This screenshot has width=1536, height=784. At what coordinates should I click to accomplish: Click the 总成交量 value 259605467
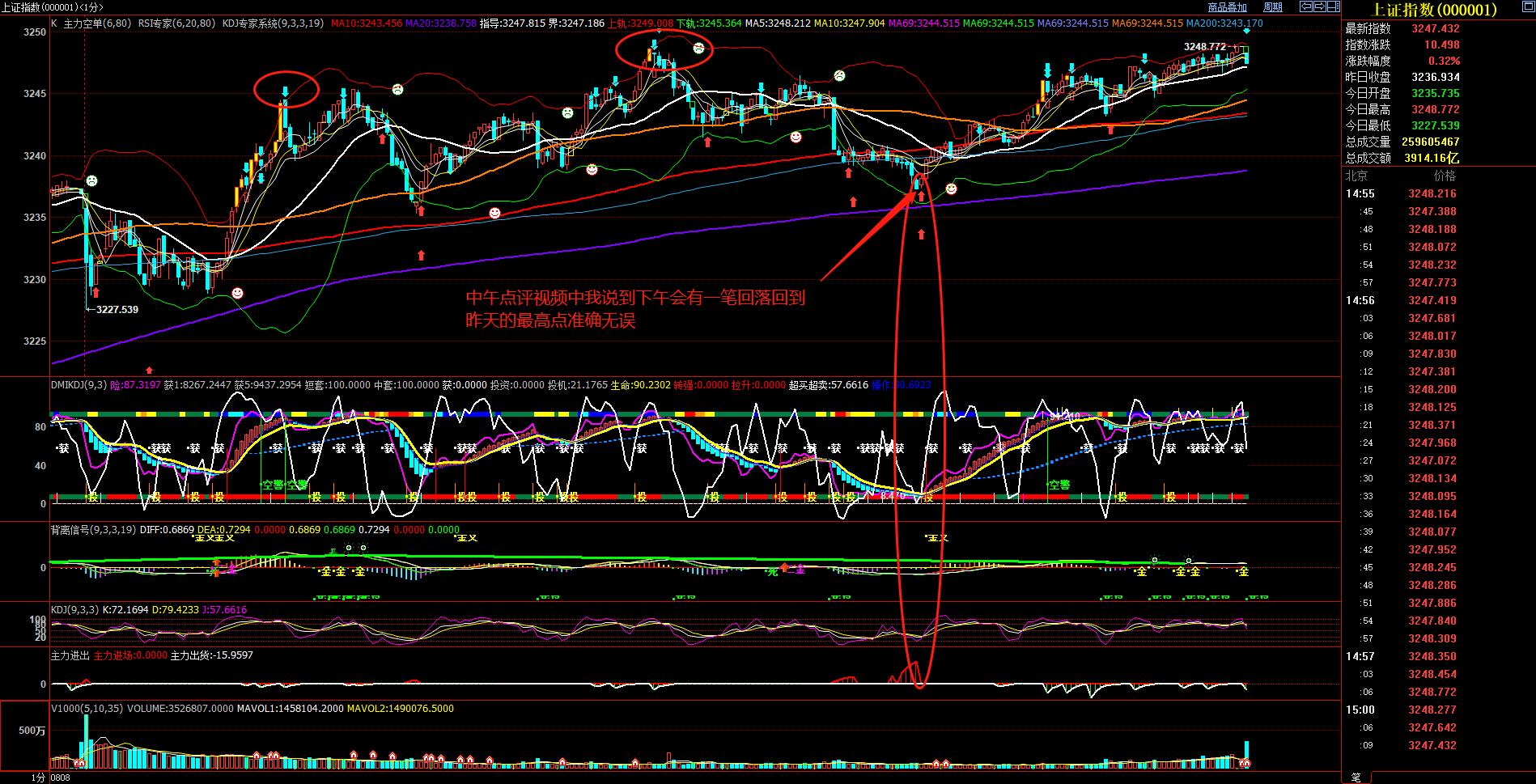pos(1431,142)
